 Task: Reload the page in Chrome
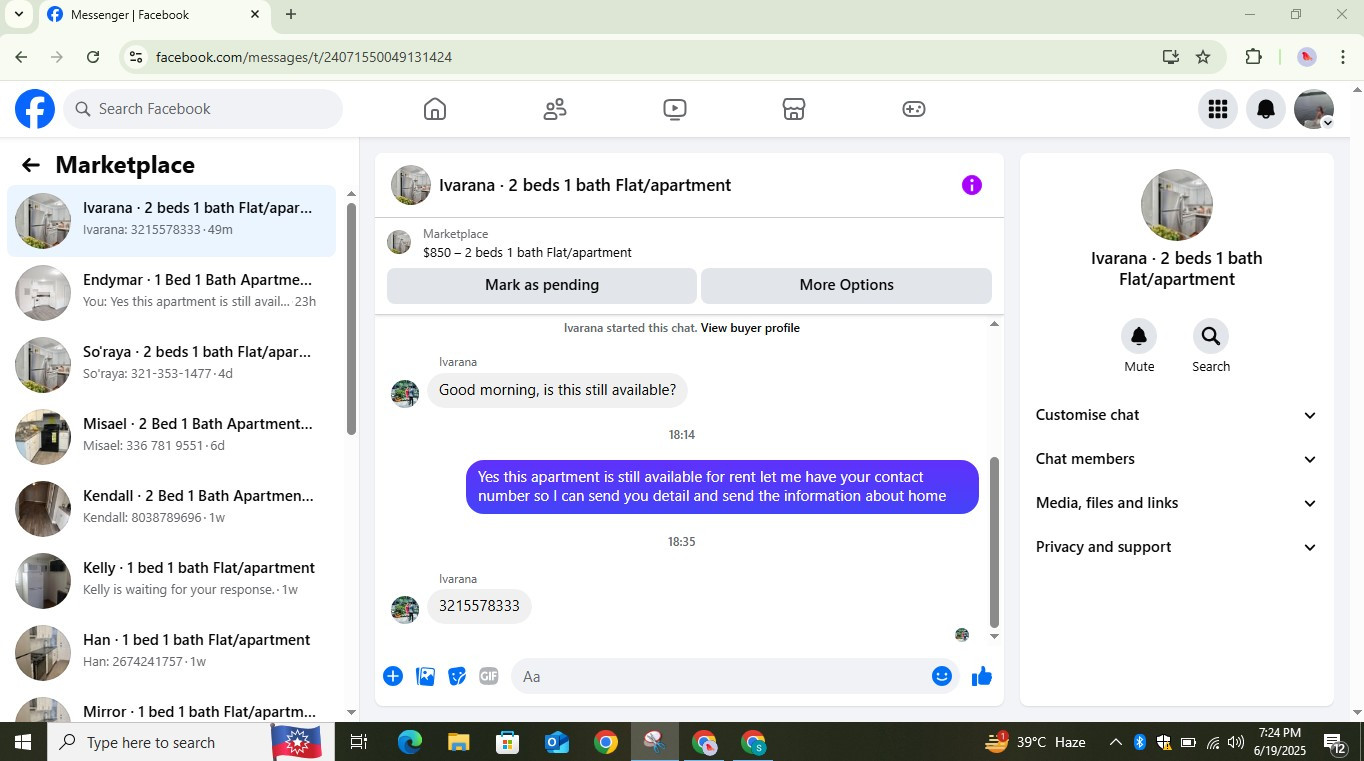93,57
